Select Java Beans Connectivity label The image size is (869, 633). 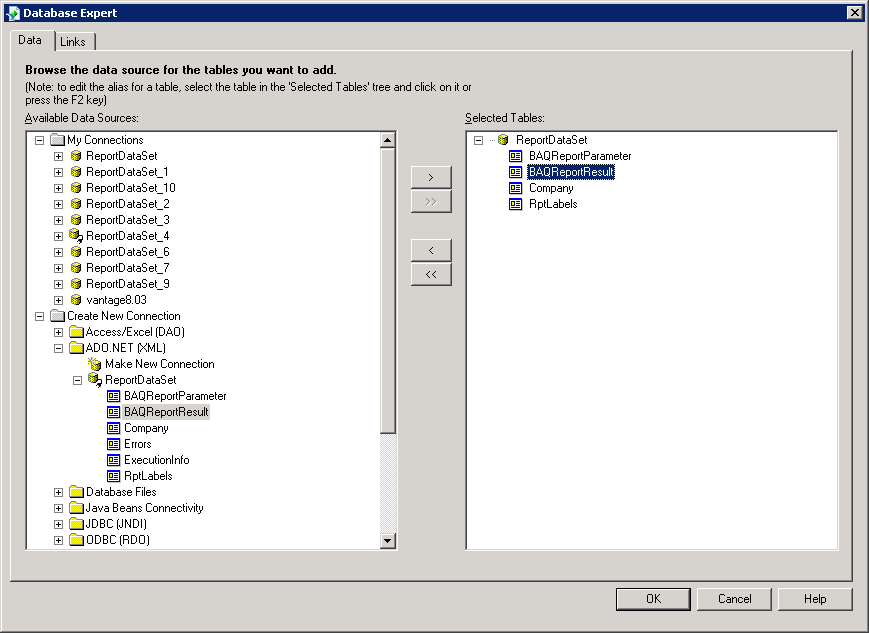coord(144,508)
